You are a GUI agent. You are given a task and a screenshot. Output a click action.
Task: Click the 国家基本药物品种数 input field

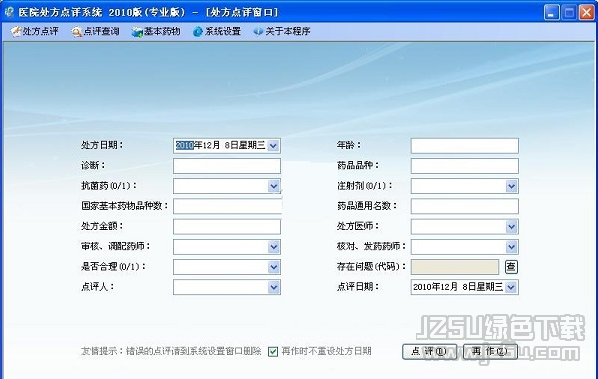pos(227,207)
